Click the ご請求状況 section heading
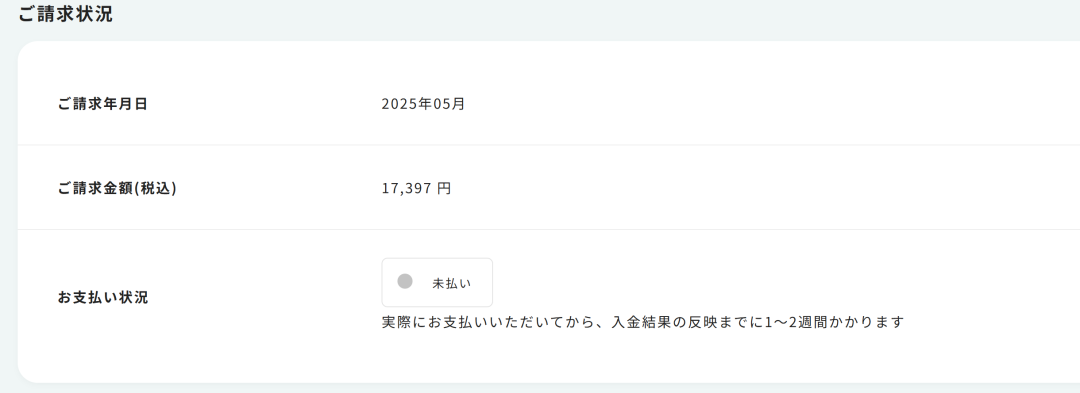 pyautogui.click(x=65, y=14)
